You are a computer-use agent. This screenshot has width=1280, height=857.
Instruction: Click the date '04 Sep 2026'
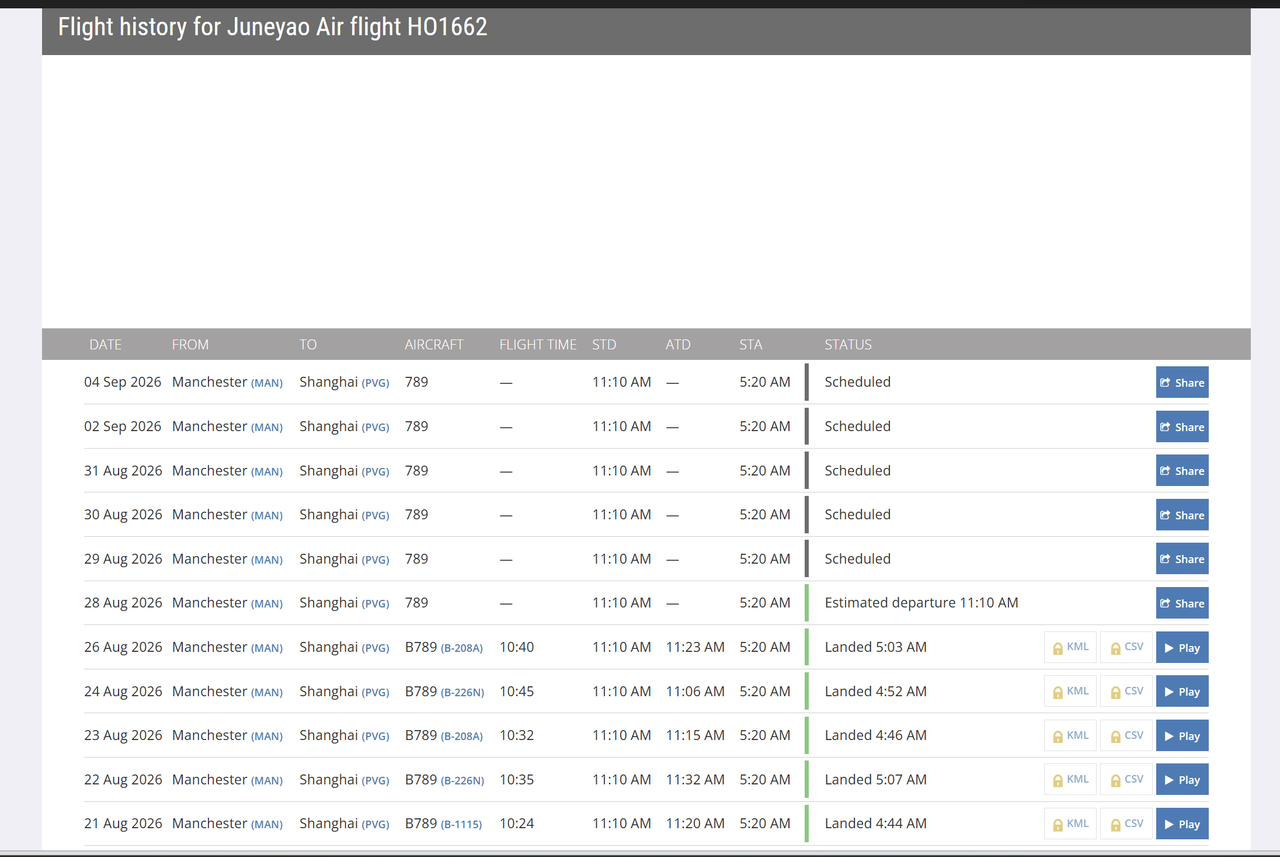[x=122, y=382]
